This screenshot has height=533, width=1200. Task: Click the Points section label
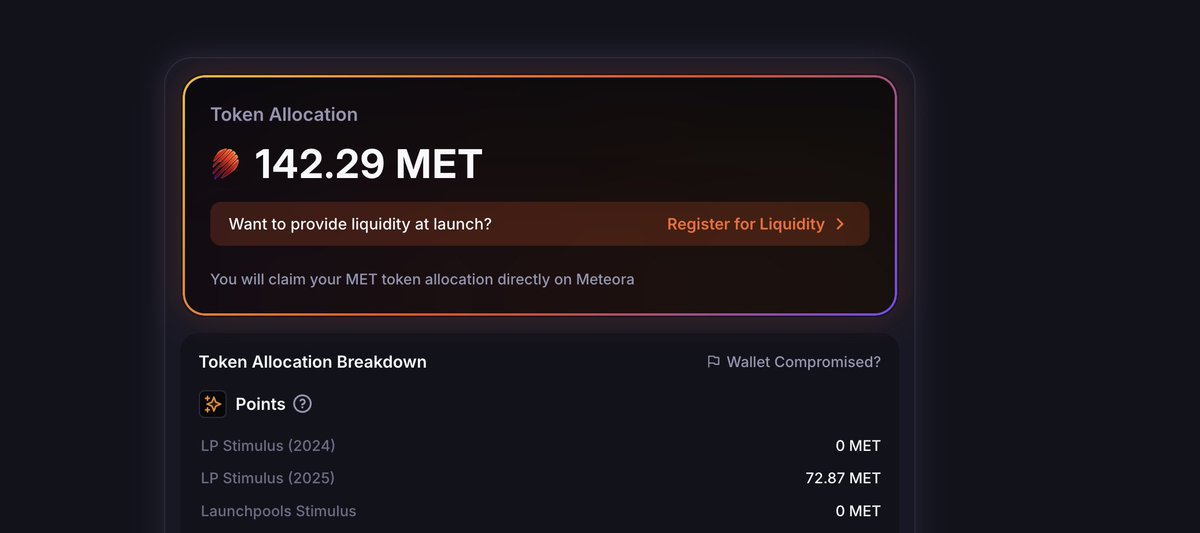point(260,404)
